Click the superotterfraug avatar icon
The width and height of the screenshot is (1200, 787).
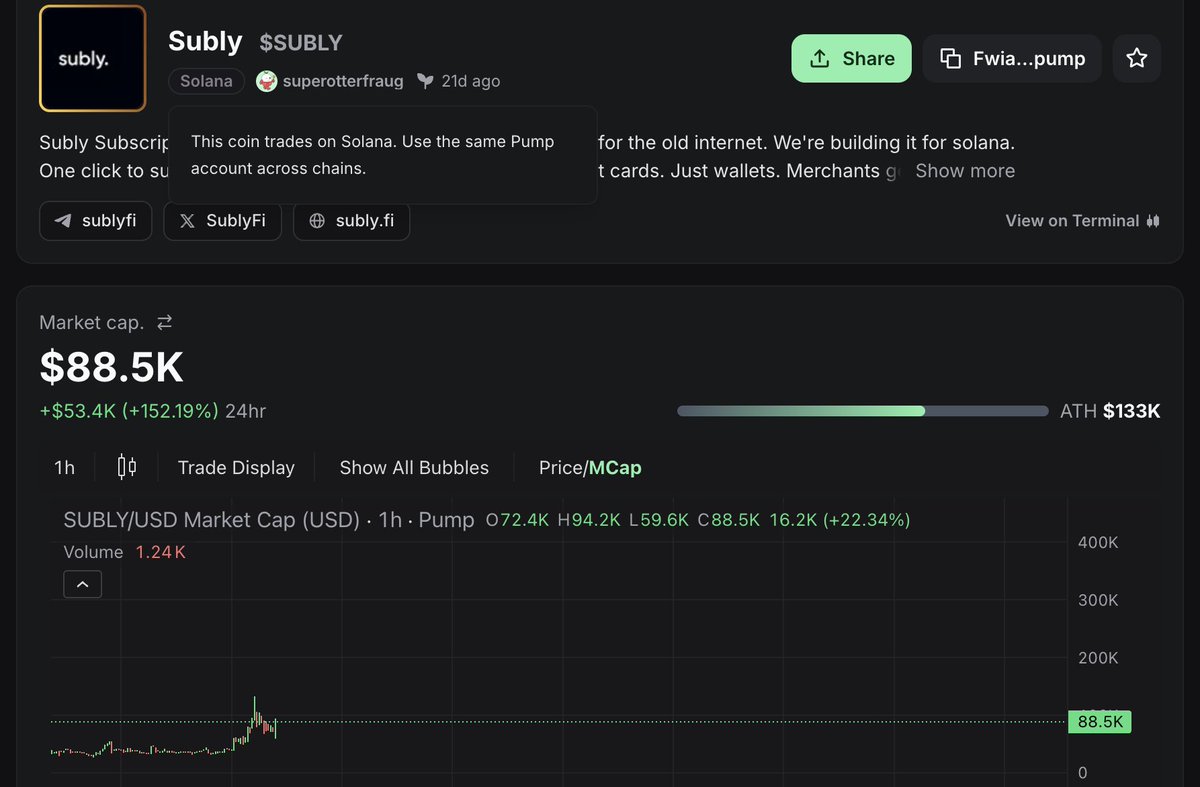click(266, 81)
